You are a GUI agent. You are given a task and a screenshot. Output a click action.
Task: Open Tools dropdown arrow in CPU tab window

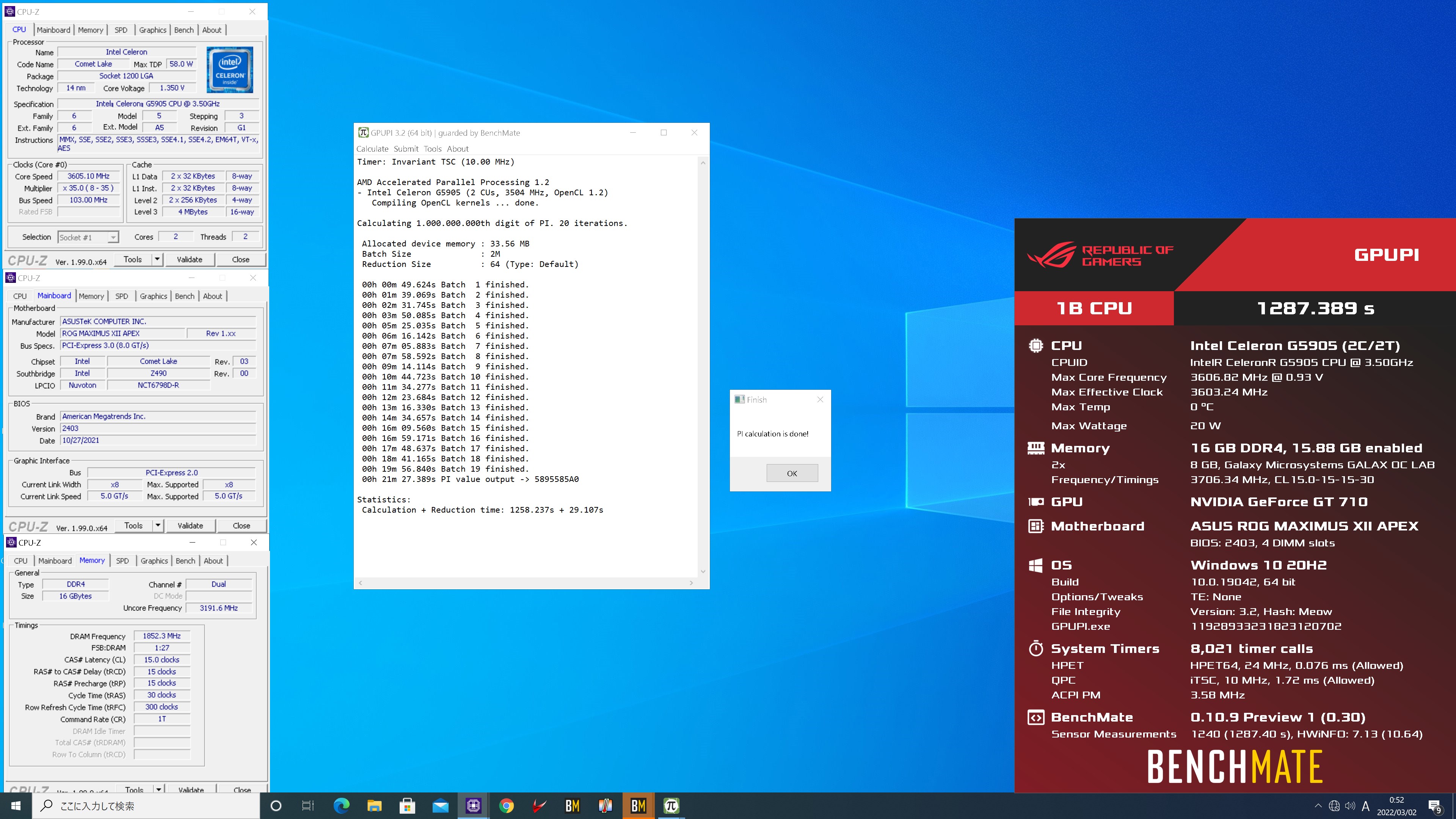[x=157, y=259]
